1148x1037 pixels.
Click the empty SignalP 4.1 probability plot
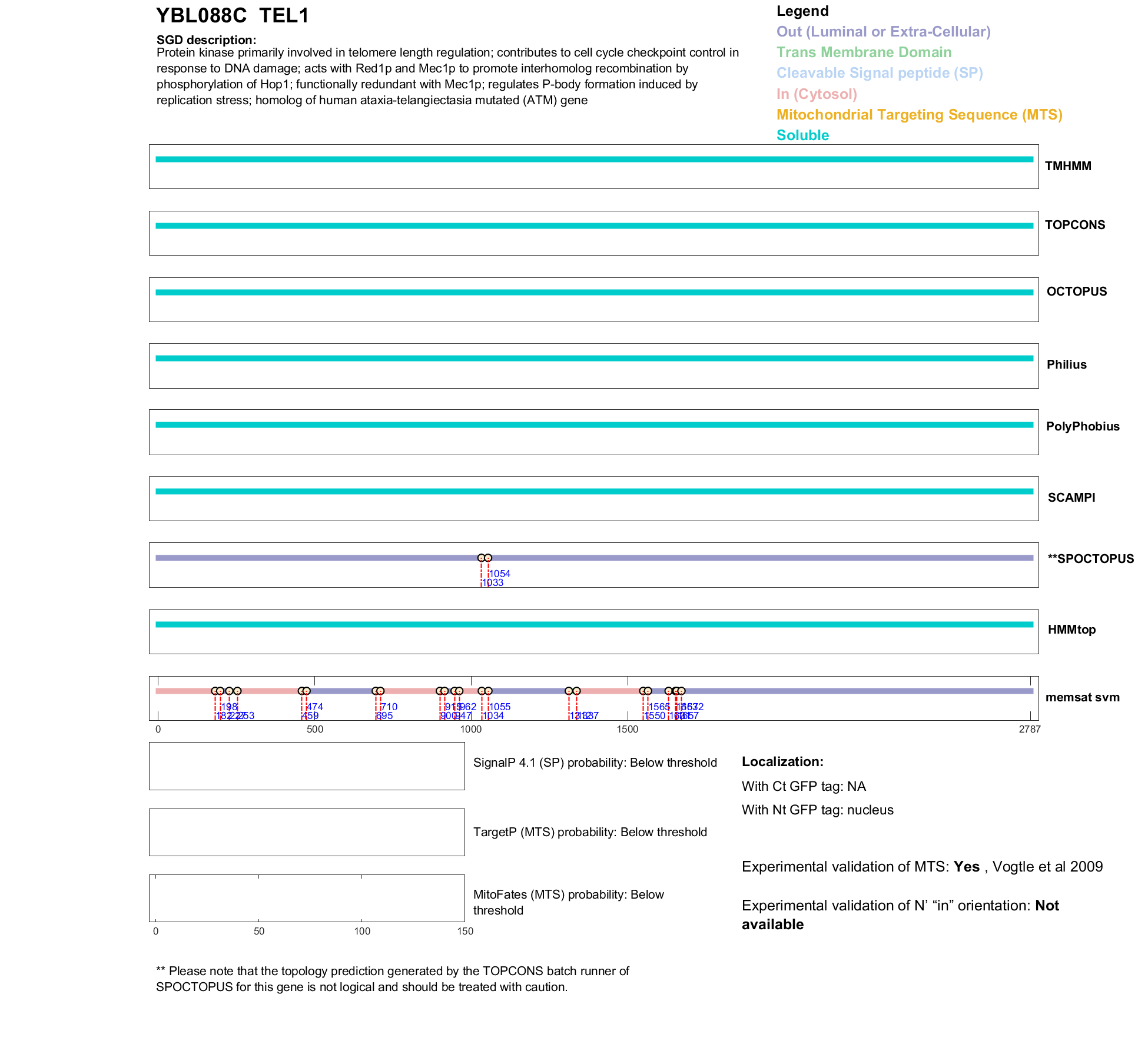[307, 766]
